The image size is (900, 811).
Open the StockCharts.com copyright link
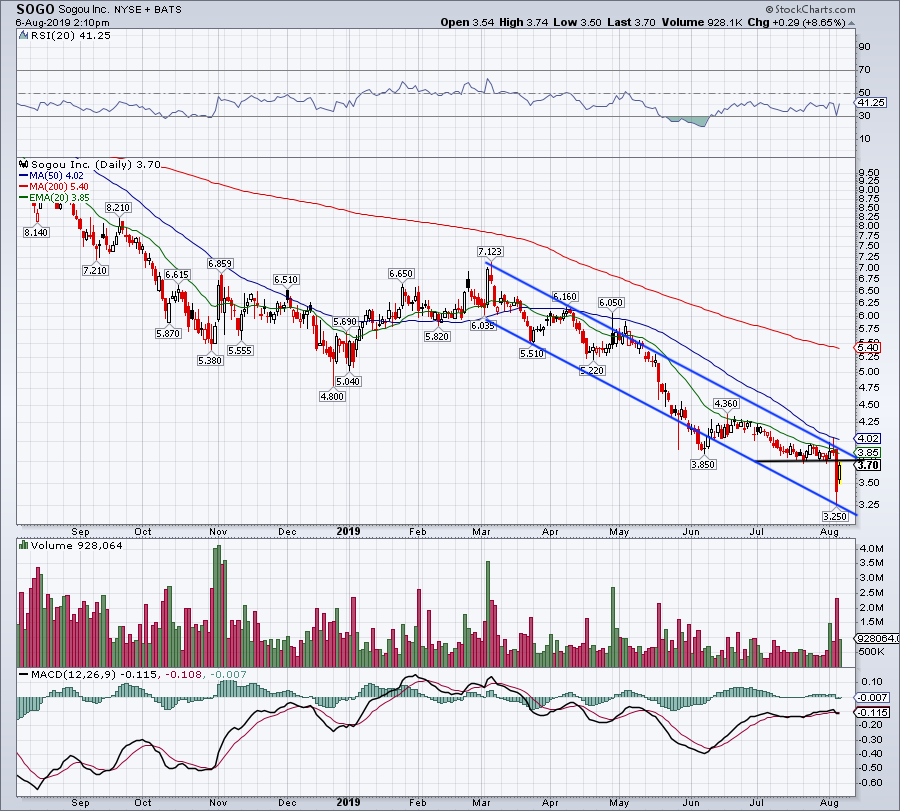(810, 9)
